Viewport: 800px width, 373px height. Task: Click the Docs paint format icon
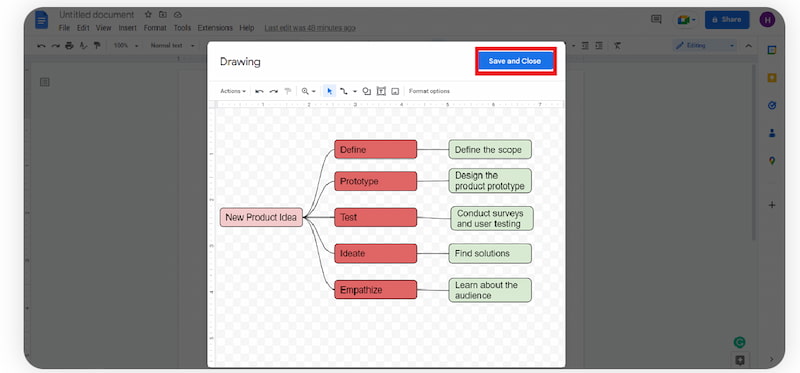(97, 46)
